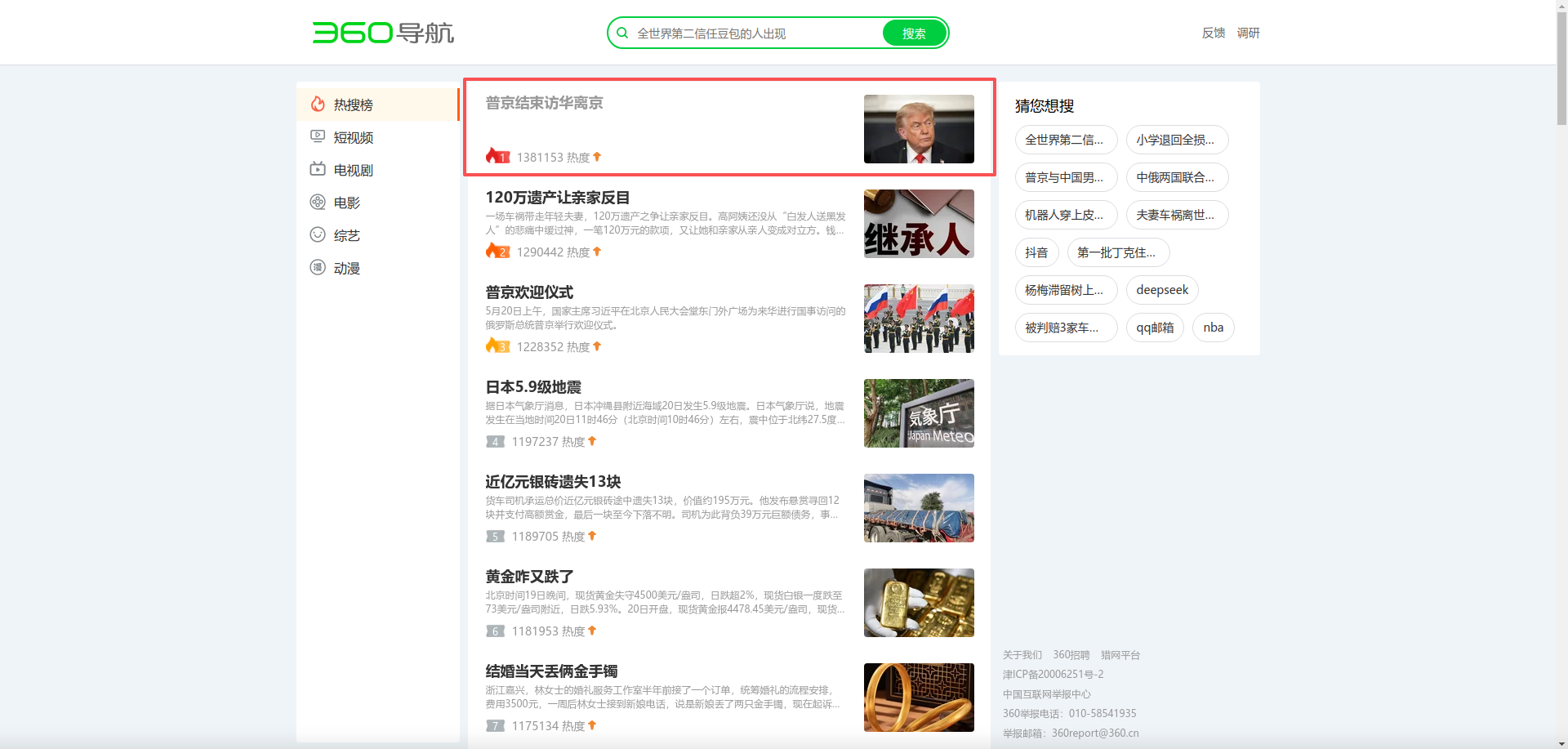This screenshot has width=1568, height=749.
Task: Open headline 120万遗产让亲家反目
Action: [x=558, y=198]
